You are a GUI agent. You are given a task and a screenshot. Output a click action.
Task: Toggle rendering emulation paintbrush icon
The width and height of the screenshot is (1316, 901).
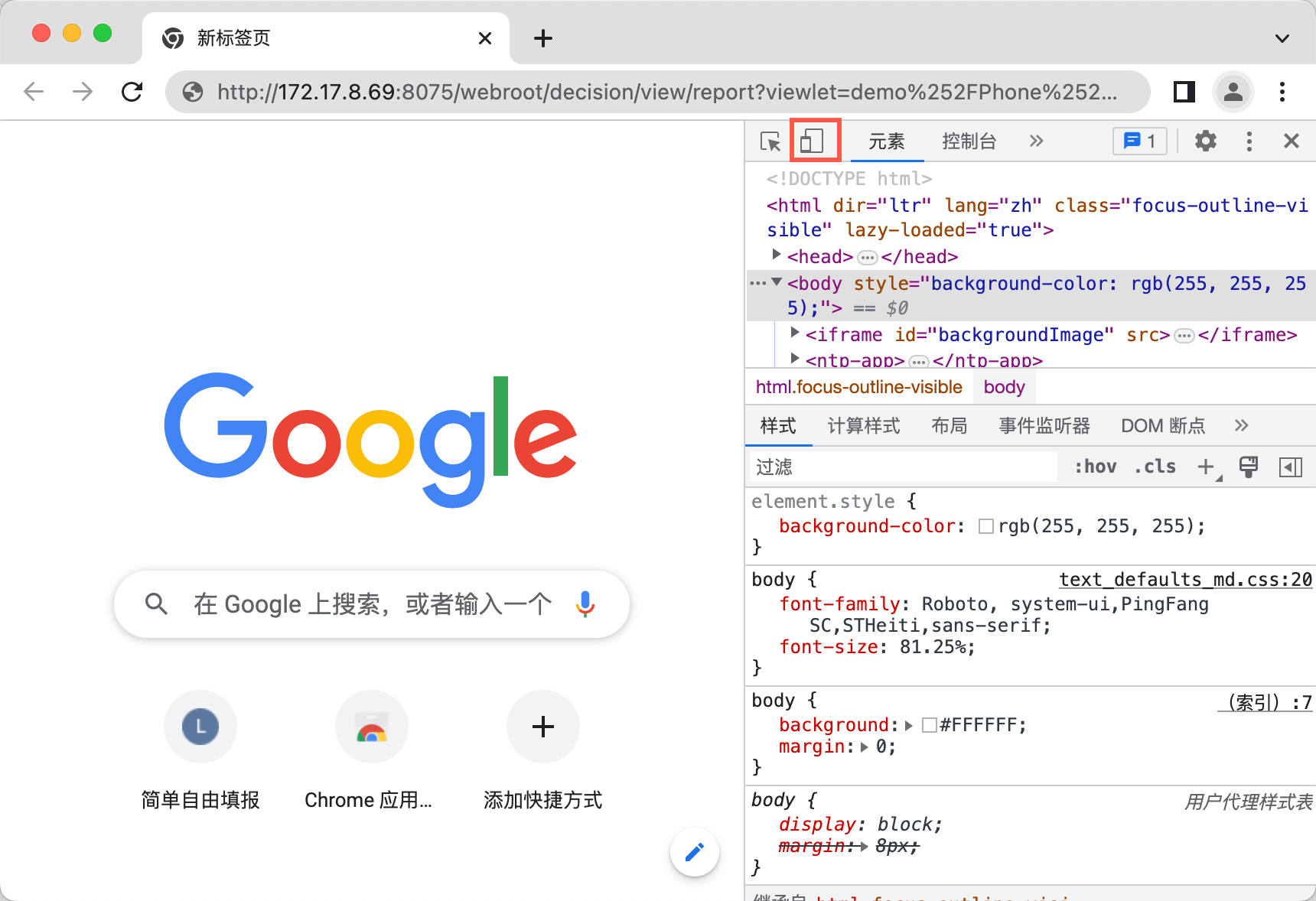1249,467
